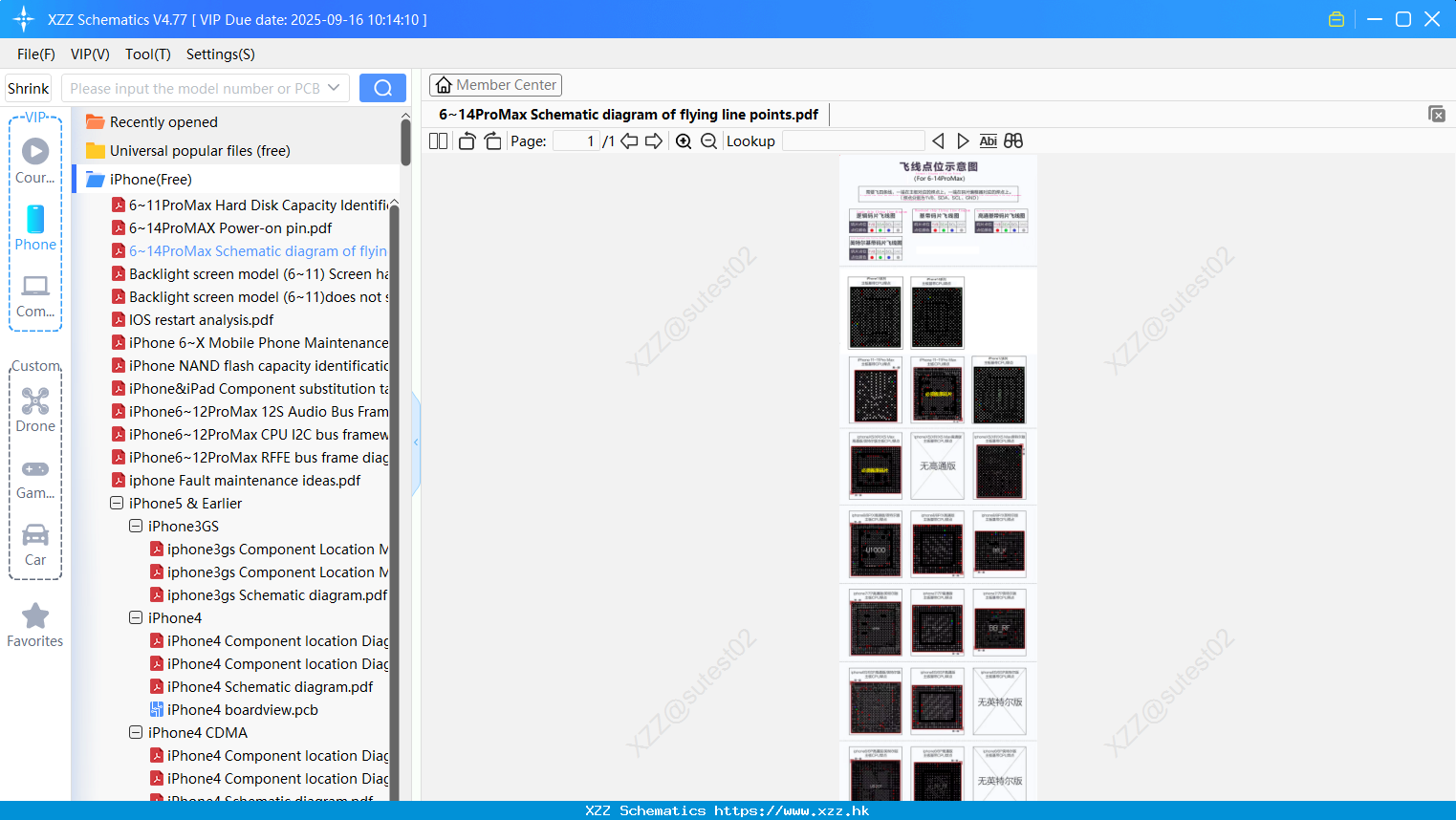Click the binoculars search icon

pos(1013,141)
